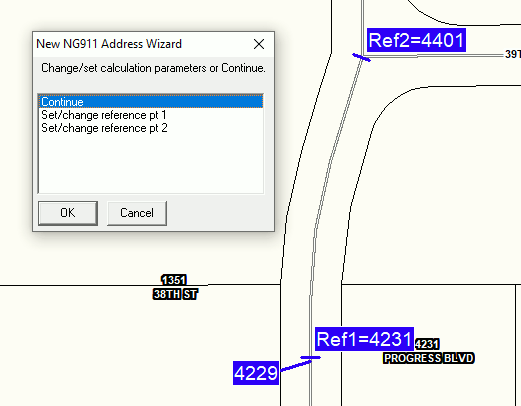Click the 1351 address number label
This screenshot has width=521, height=406.
click(x=174, y=280)
